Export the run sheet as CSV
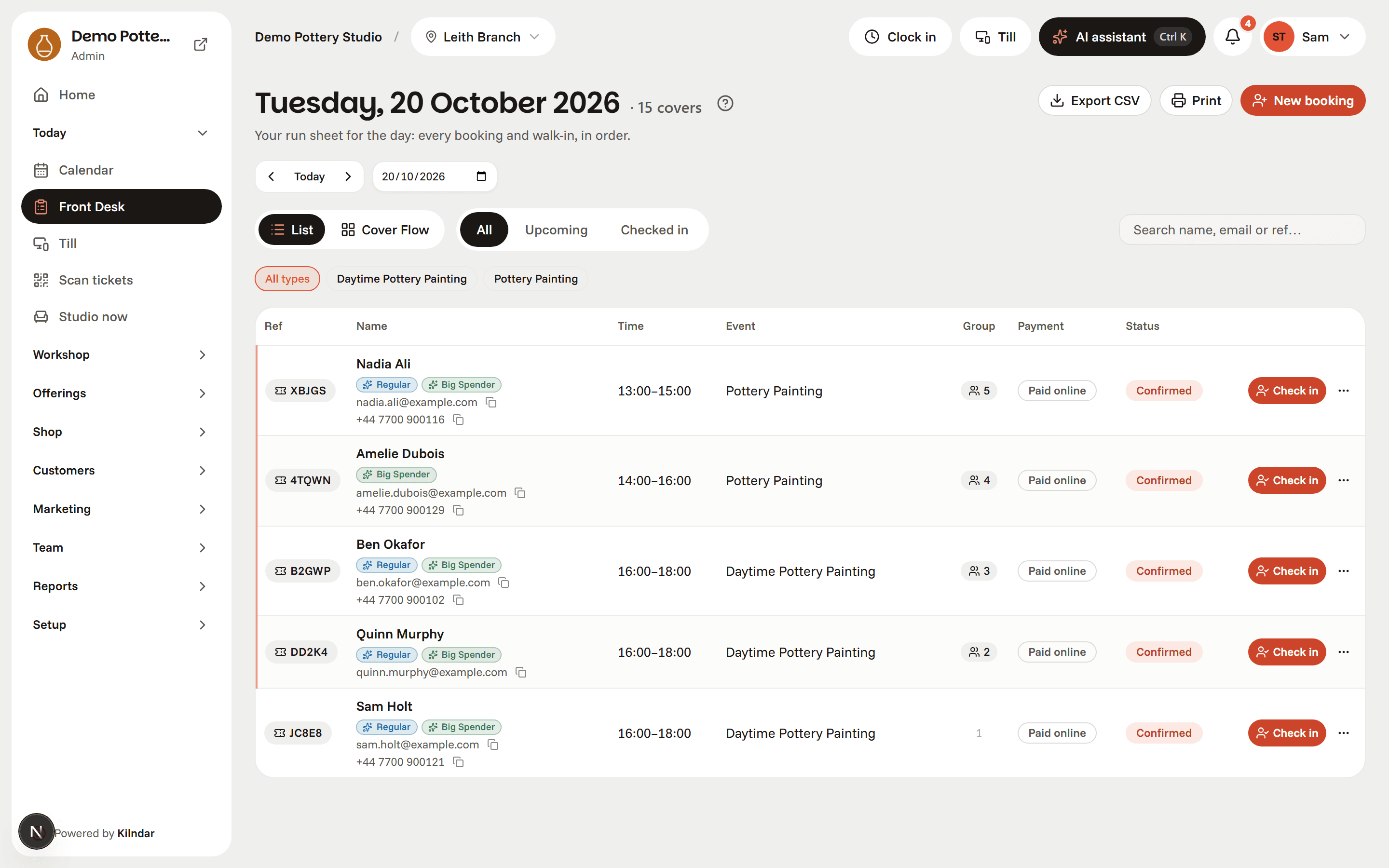1389x868 pixels. tap(1094, 100)
